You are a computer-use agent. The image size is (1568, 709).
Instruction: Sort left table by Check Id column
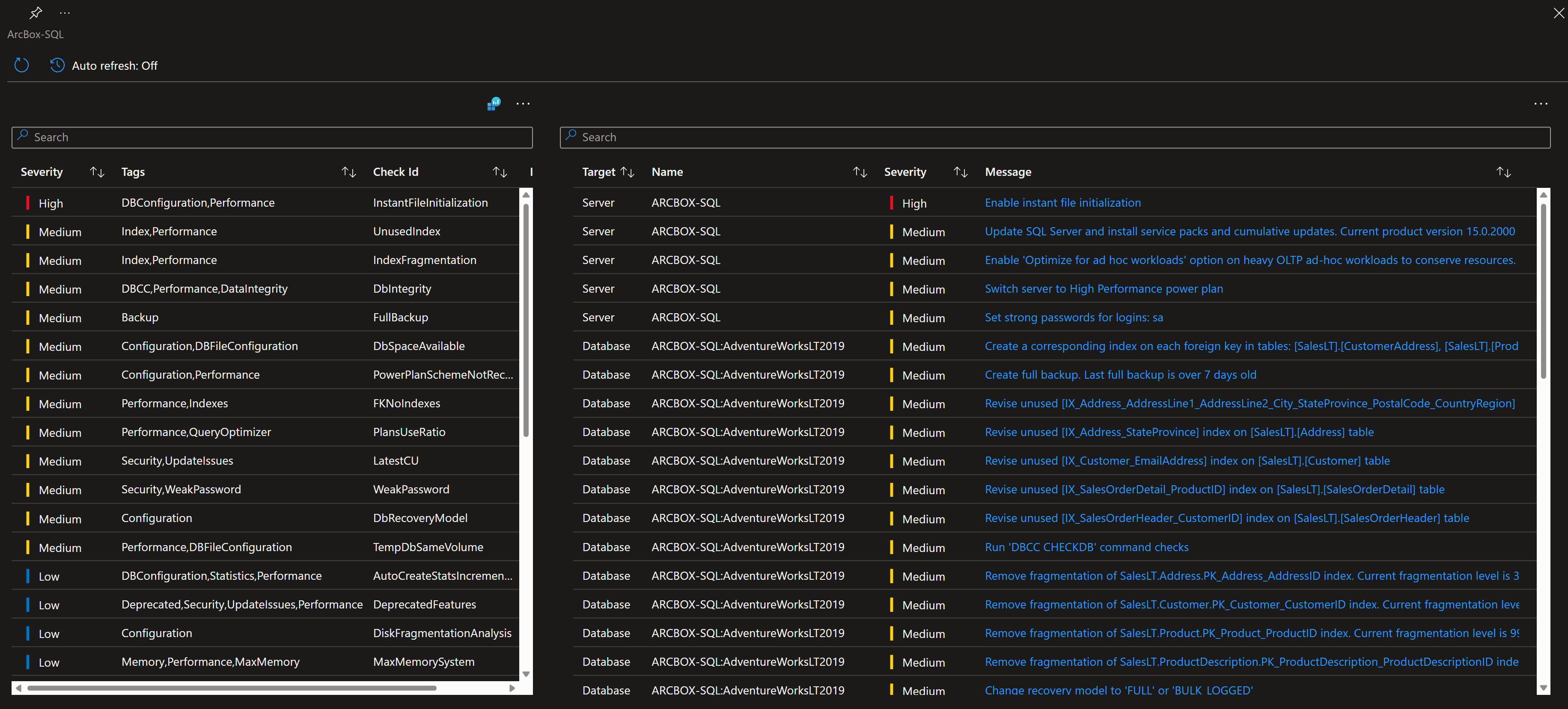[500, 172]
